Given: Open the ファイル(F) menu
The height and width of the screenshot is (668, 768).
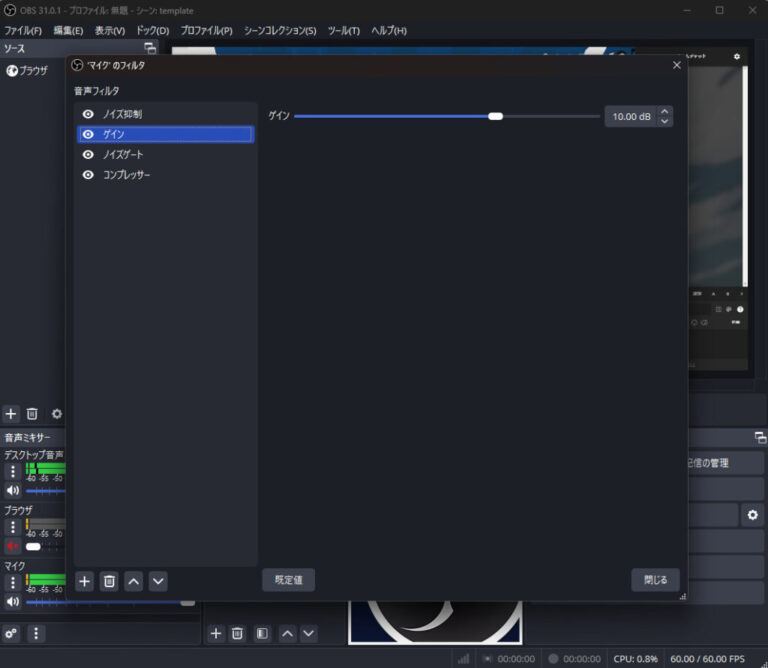Looking at the screenshot, I should [23, 31].
